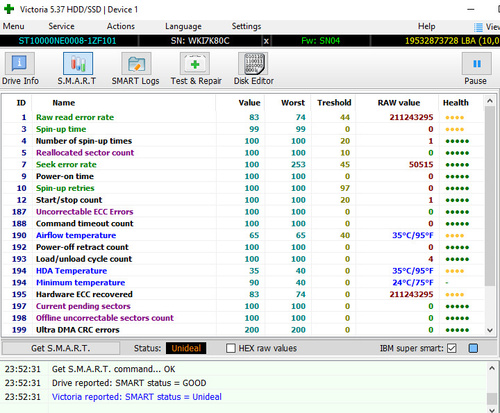Select Number of spin-up times row

point(243,141)
